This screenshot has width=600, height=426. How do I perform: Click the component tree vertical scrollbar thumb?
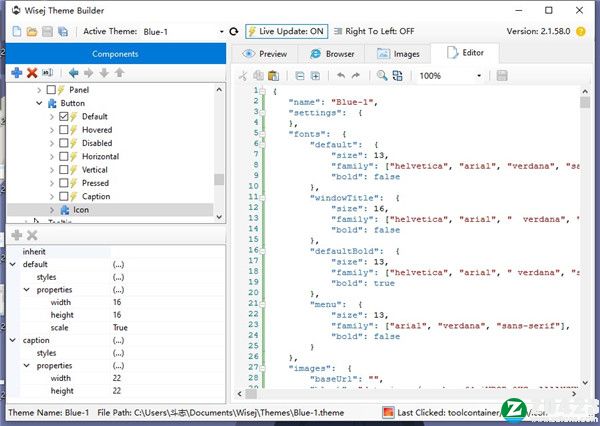coord(219,179)
